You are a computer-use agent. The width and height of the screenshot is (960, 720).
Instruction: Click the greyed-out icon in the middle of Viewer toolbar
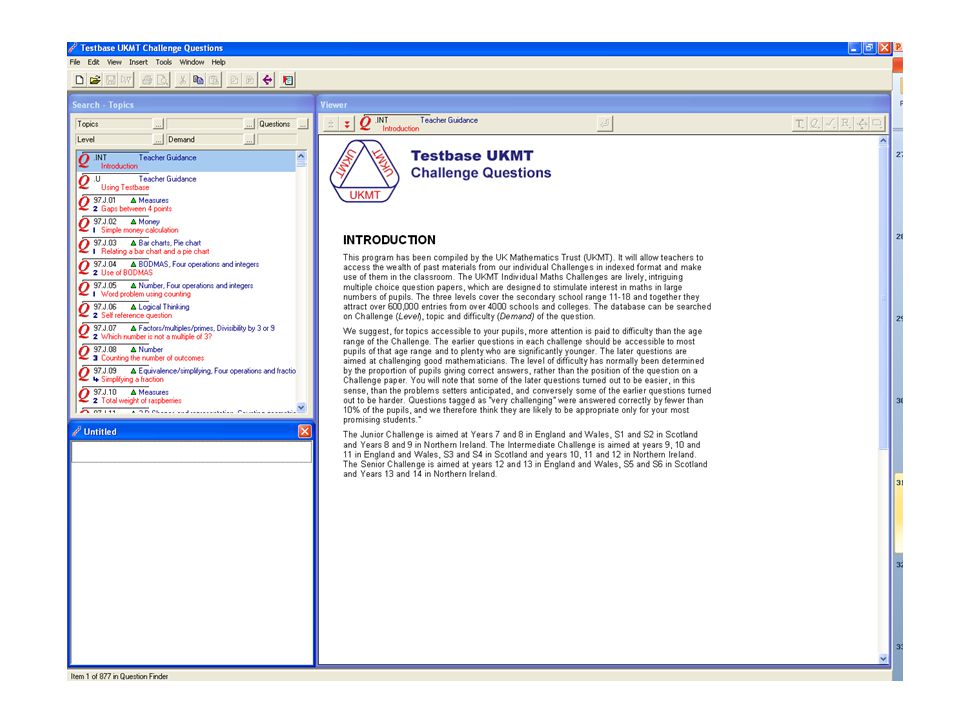pyautogui.click(x=604, y=124)
